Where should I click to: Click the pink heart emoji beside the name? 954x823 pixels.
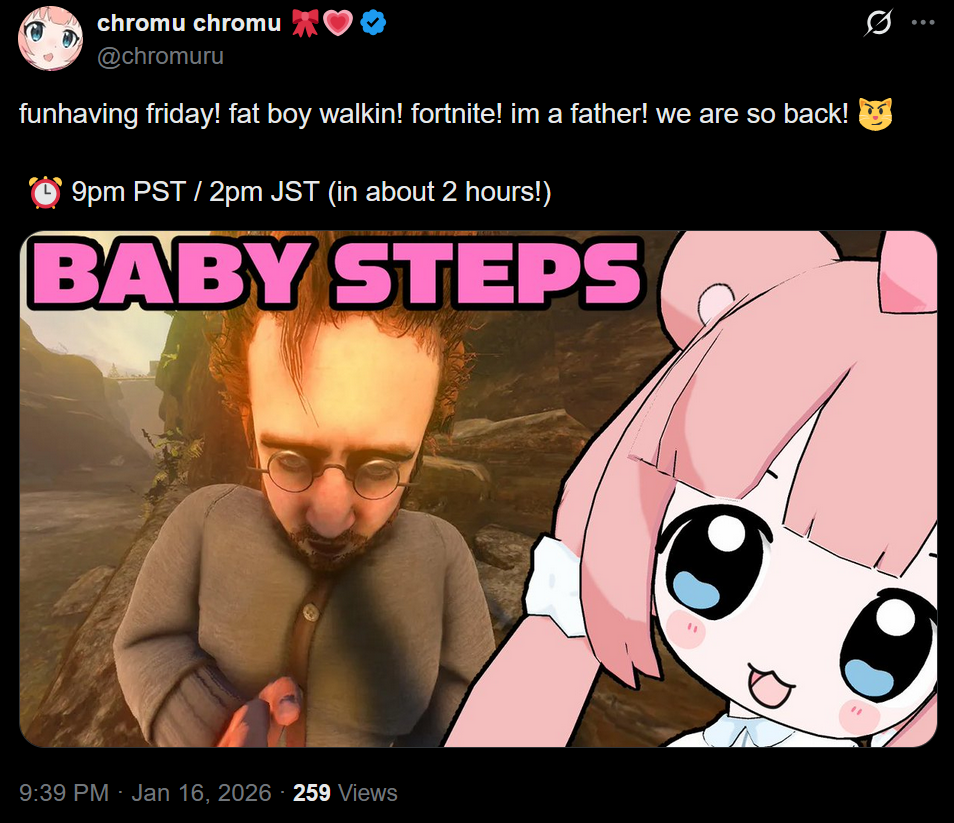click(338, 23)
